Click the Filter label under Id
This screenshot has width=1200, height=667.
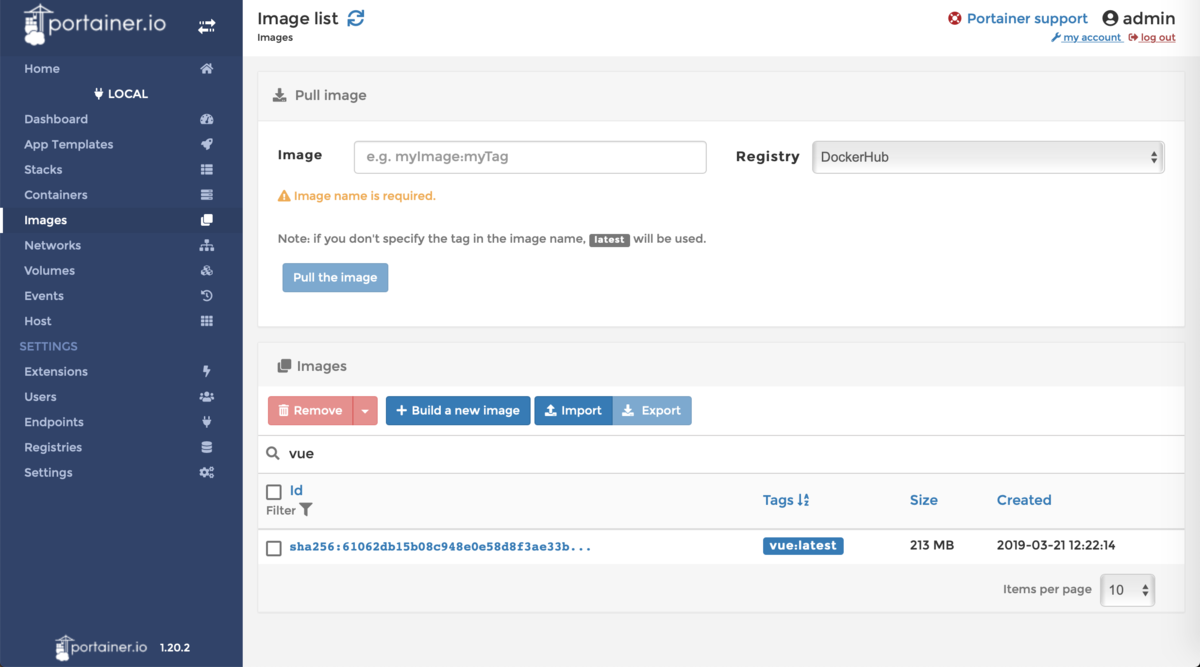(x=281, y=510)
